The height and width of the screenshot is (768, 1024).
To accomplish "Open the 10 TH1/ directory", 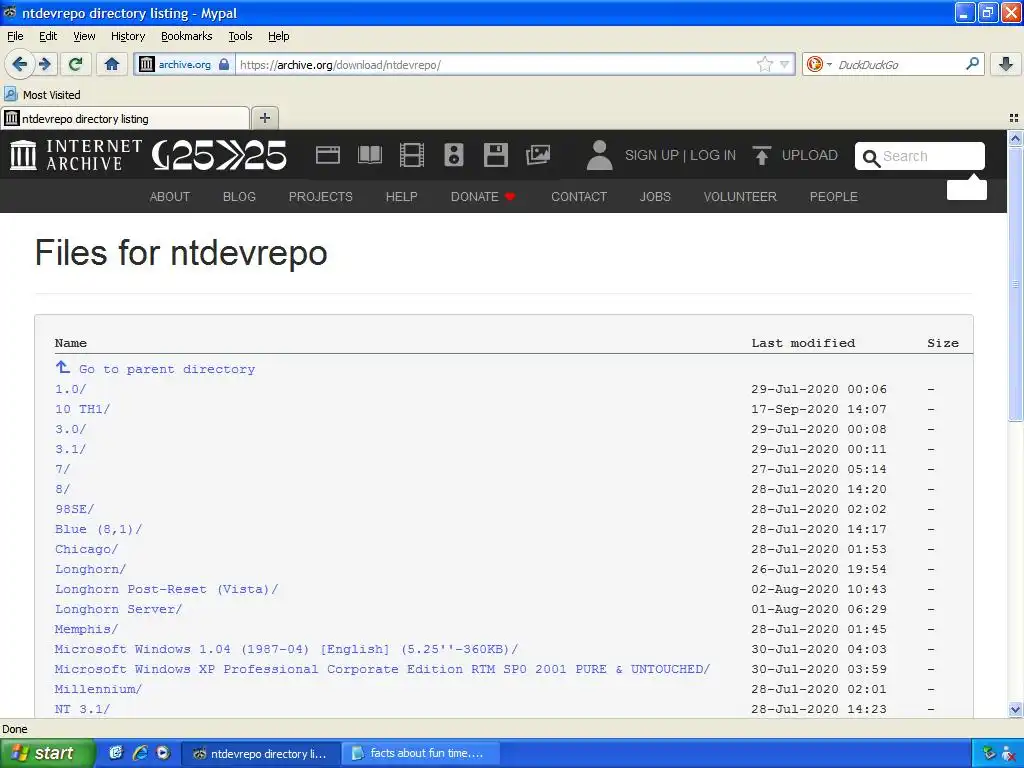I will tap(82, 409).
